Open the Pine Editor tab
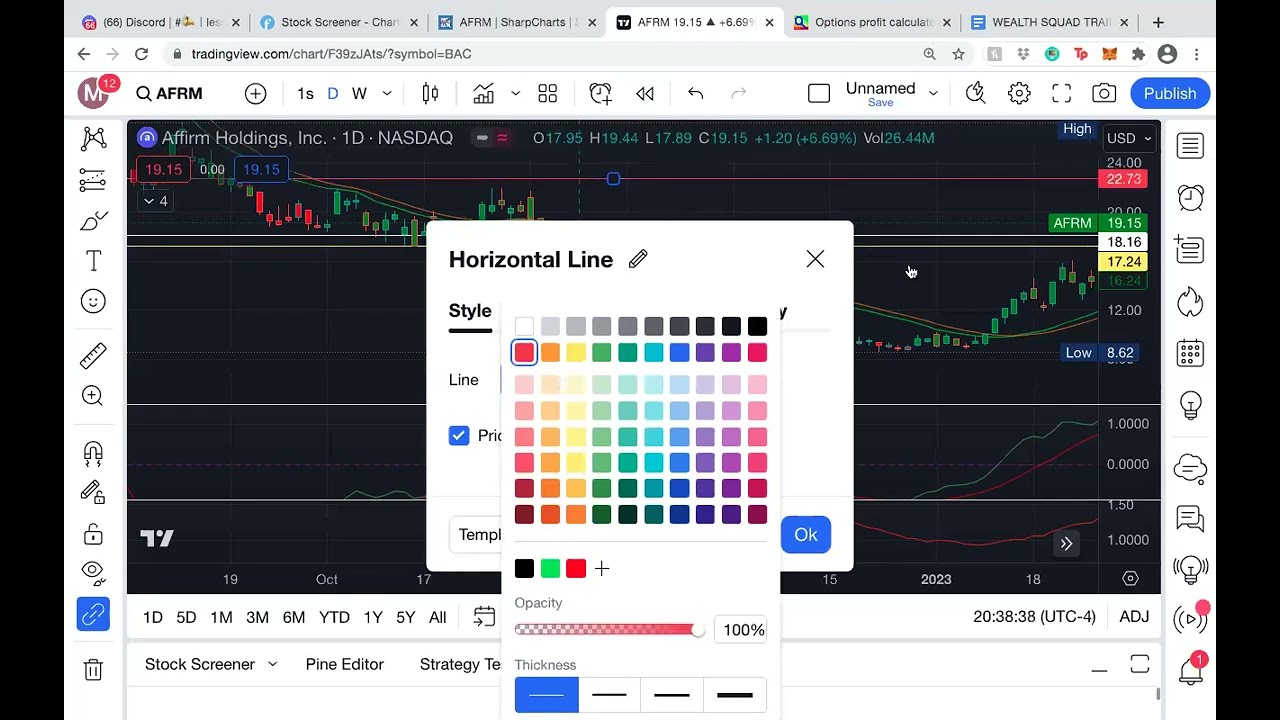This screenshot has width=1280, height=720. pyautogui.click(x=345, y=664)
